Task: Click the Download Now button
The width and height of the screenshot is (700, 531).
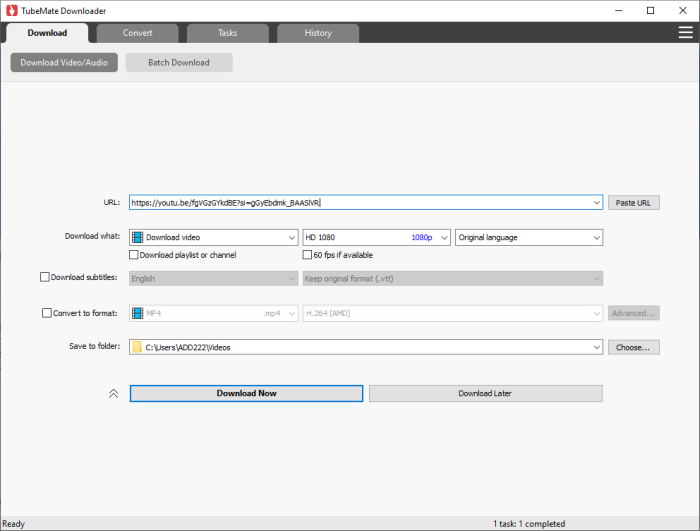Action: click(x=246, y=393)
